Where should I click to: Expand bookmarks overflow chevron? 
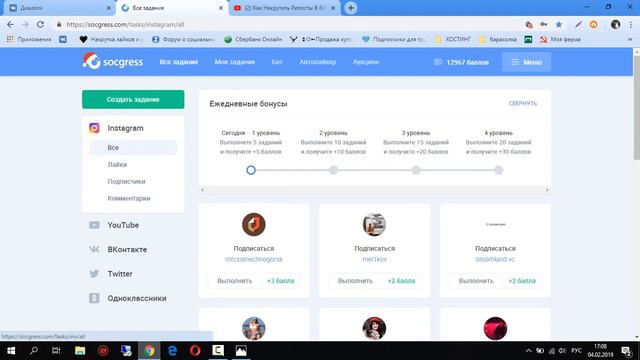click(631, 39)
